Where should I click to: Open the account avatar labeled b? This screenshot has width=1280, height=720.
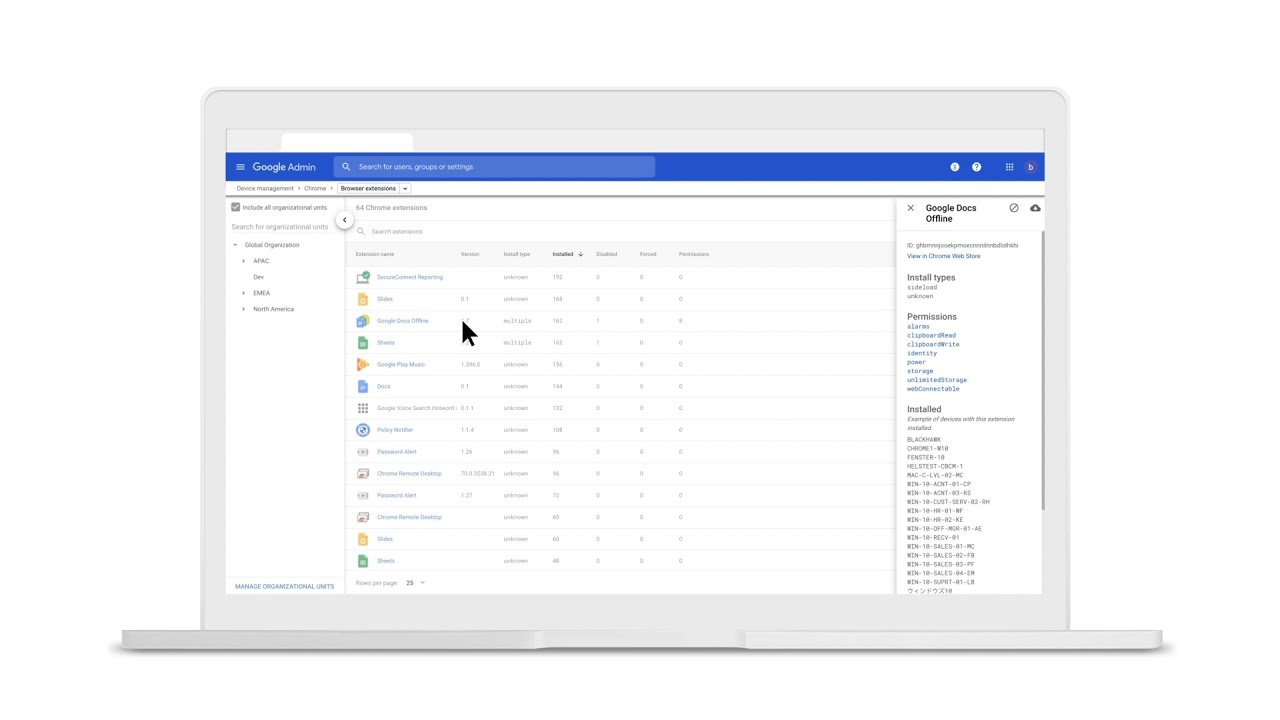(1030, 167)
